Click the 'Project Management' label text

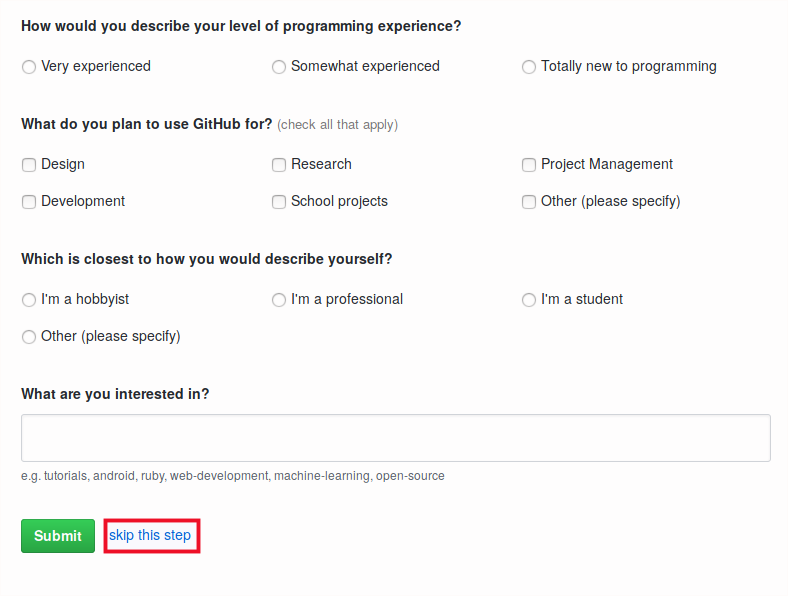pos(607,164)
